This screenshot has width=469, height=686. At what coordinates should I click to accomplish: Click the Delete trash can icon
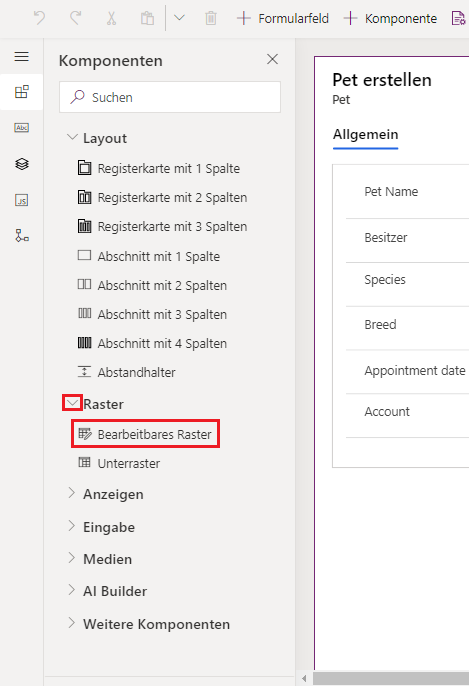click(211, 18)
